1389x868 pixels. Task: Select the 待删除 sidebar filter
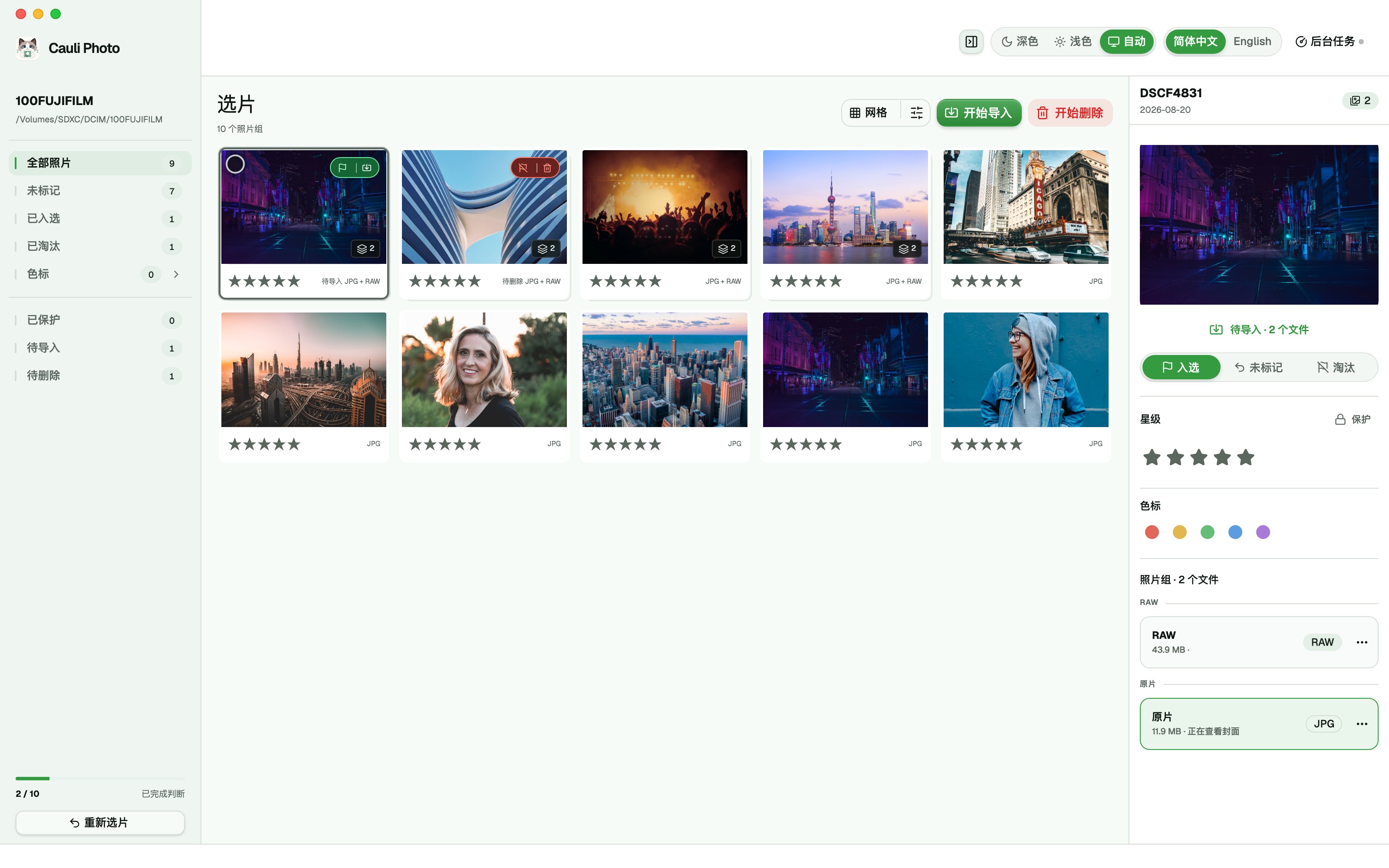click(x=100, y=376)
